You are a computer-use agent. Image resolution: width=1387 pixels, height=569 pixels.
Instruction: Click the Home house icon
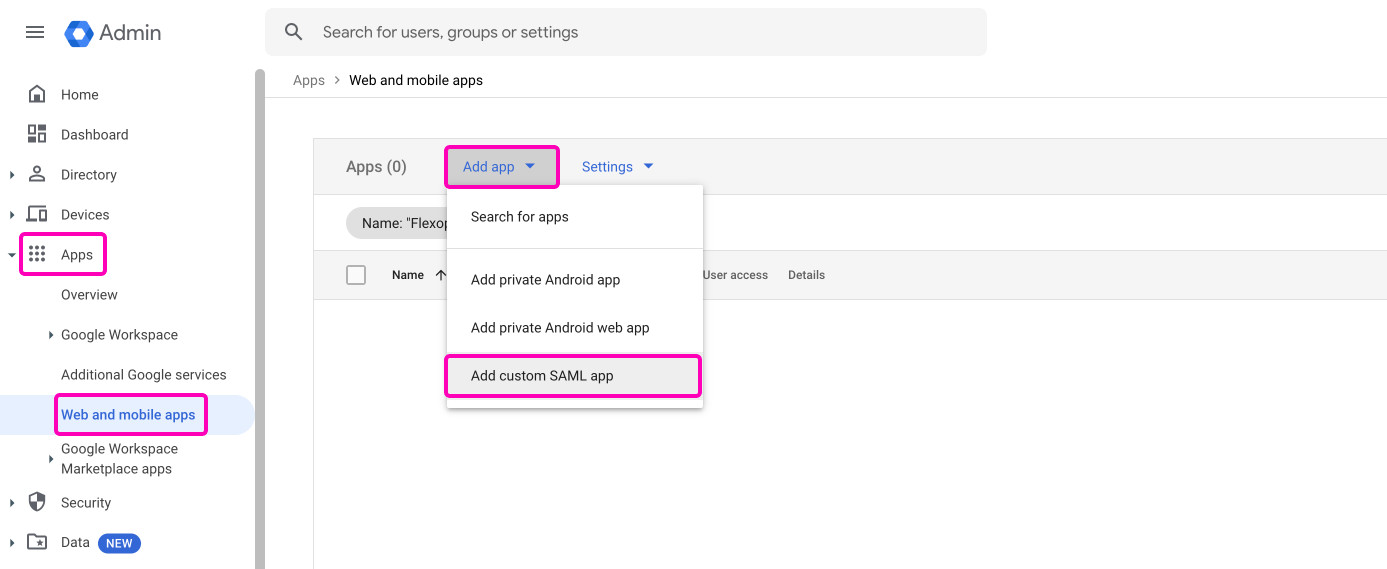[37, 94]
